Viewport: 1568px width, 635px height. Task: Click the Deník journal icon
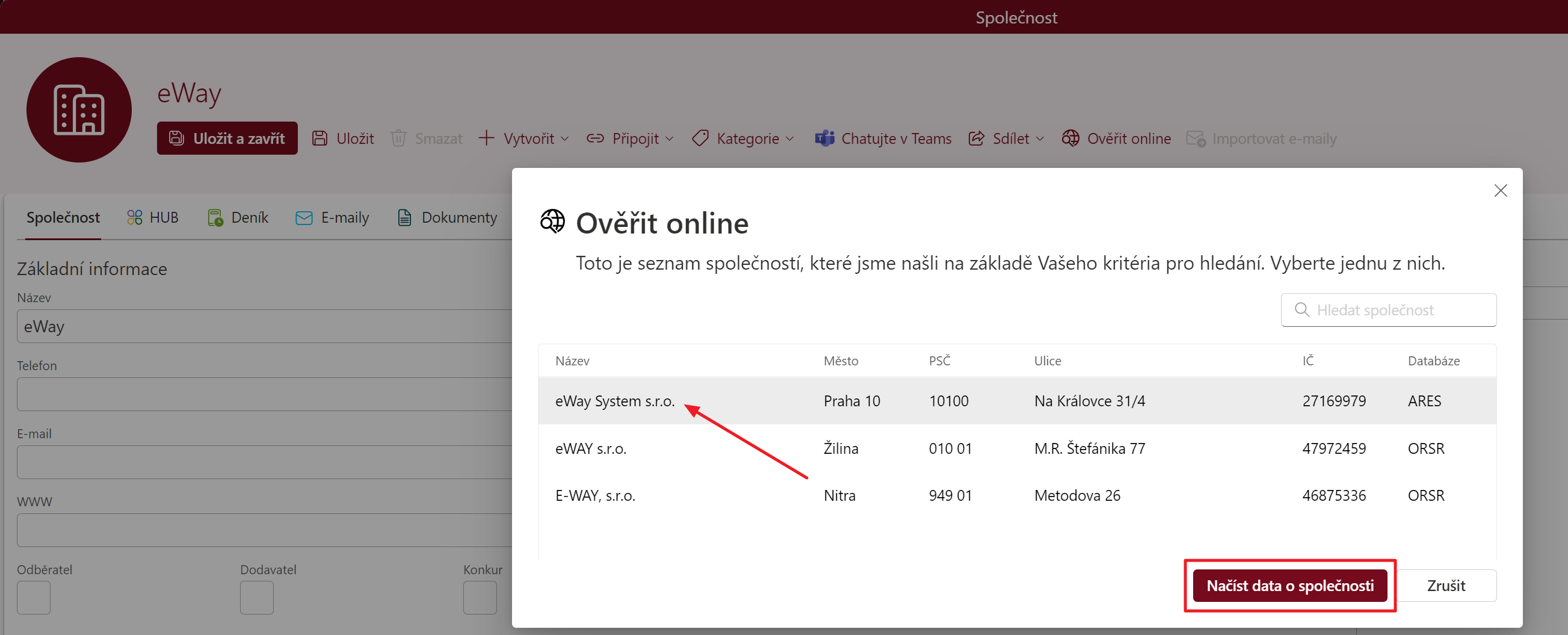tap(215, 217)
